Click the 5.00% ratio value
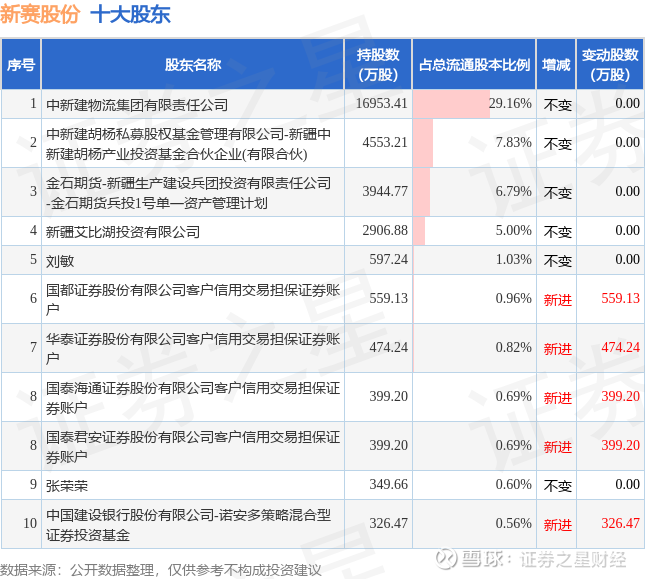 514,230
